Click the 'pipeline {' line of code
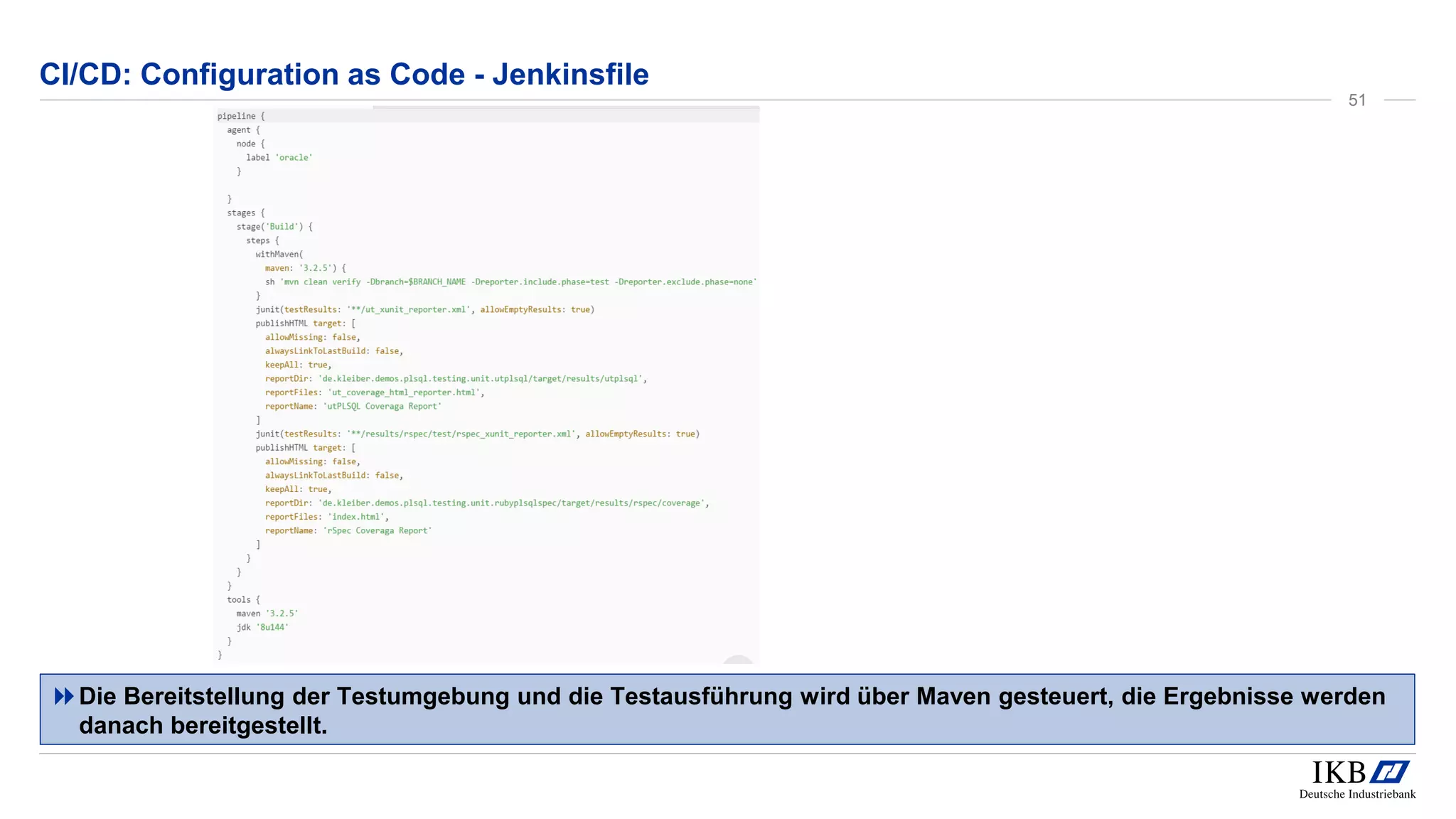This screenshot has width=1456, height=819. point(241,116)
